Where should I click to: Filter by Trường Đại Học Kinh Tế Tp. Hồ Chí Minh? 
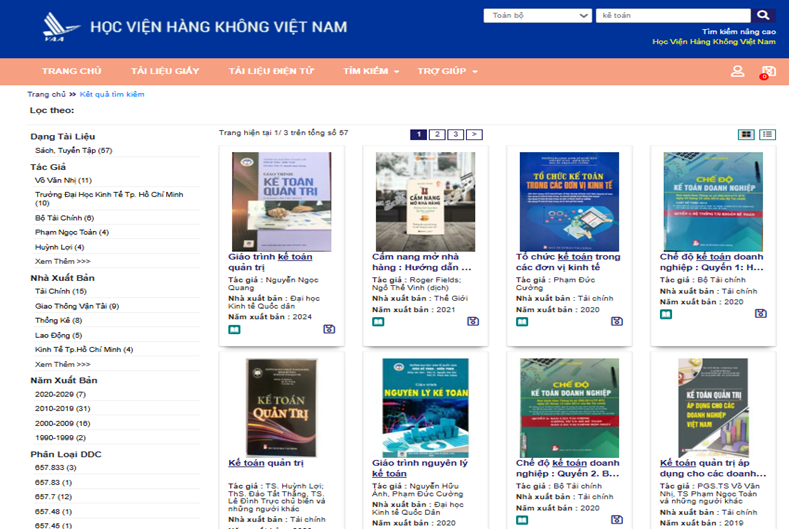point(109,198)
